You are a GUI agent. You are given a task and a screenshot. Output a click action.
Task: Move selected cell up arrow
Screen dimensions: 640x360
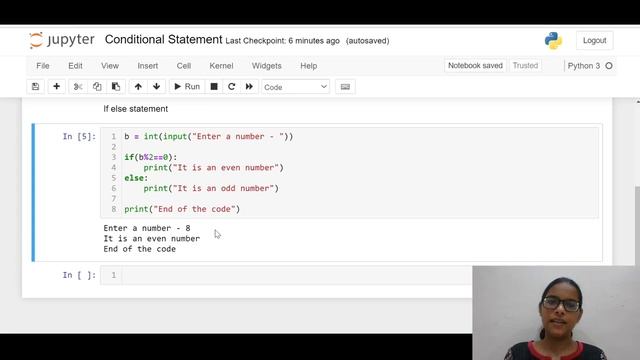(x=138, y=87)
